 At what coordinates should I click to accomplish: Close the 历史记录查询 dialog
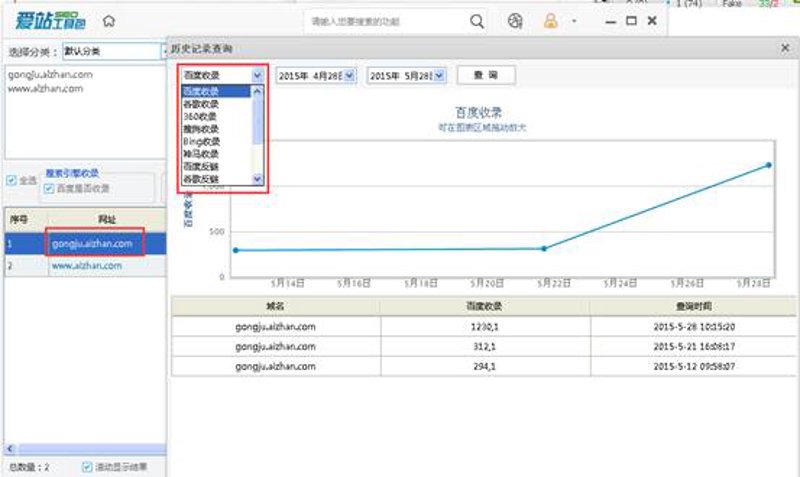[x=785, y=48]
